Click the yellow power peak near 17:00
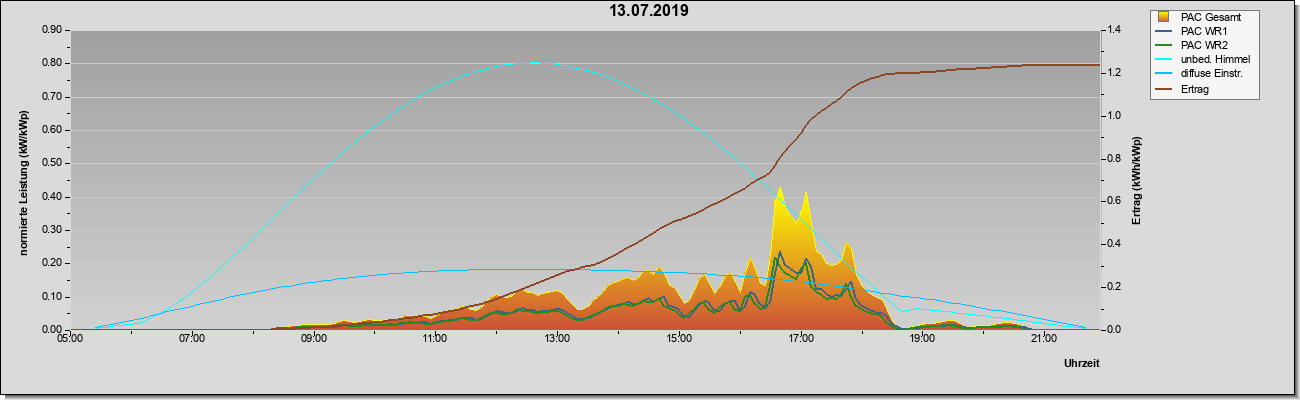Screen dimensions: 1300x400 coord(780,189)
